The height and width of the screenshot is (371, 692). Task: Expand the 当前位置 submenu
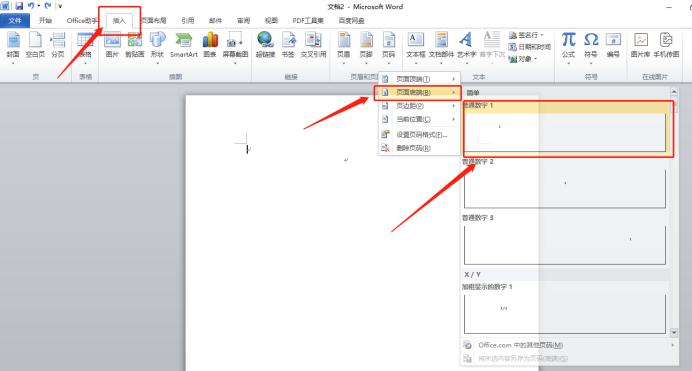(419, 119)
